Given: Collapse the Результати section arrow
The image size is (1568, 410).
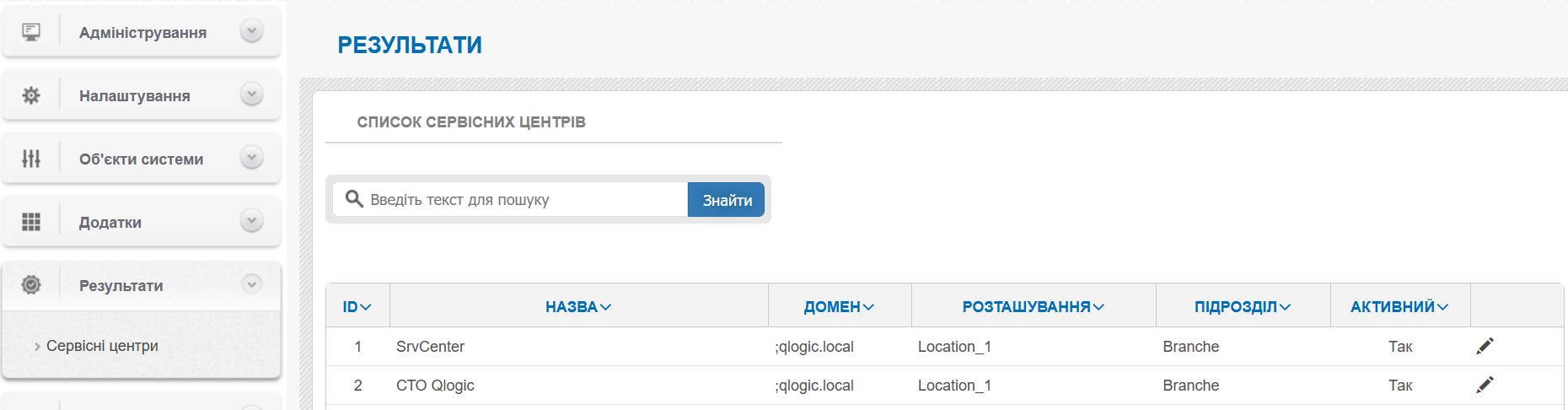Looking at the screenshot, I should point(251,284).
